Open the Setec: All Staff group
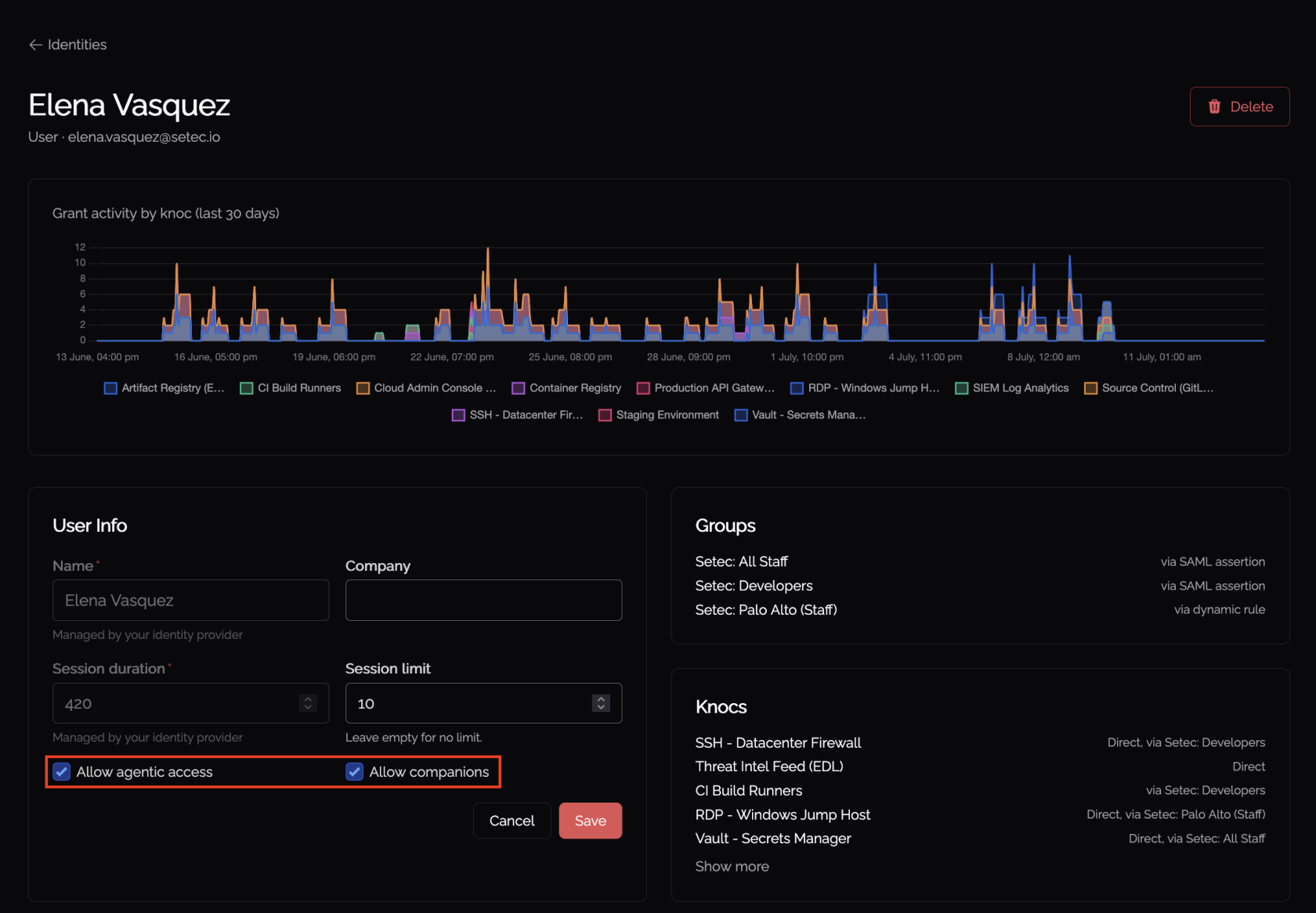The height and width of the screenshot is (913, 1316). click(741, 561)
